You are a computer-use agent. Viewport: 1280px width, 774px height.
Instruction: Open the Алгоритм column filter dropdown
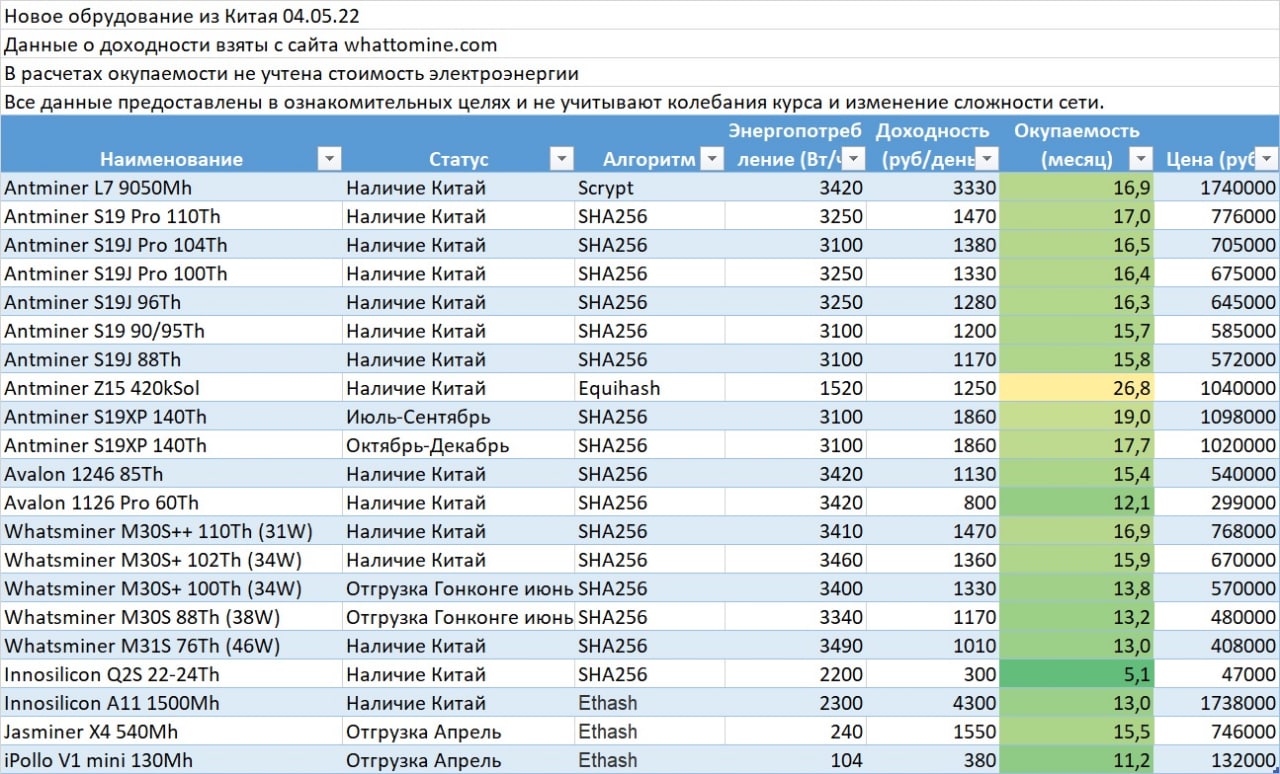[712, 159]
